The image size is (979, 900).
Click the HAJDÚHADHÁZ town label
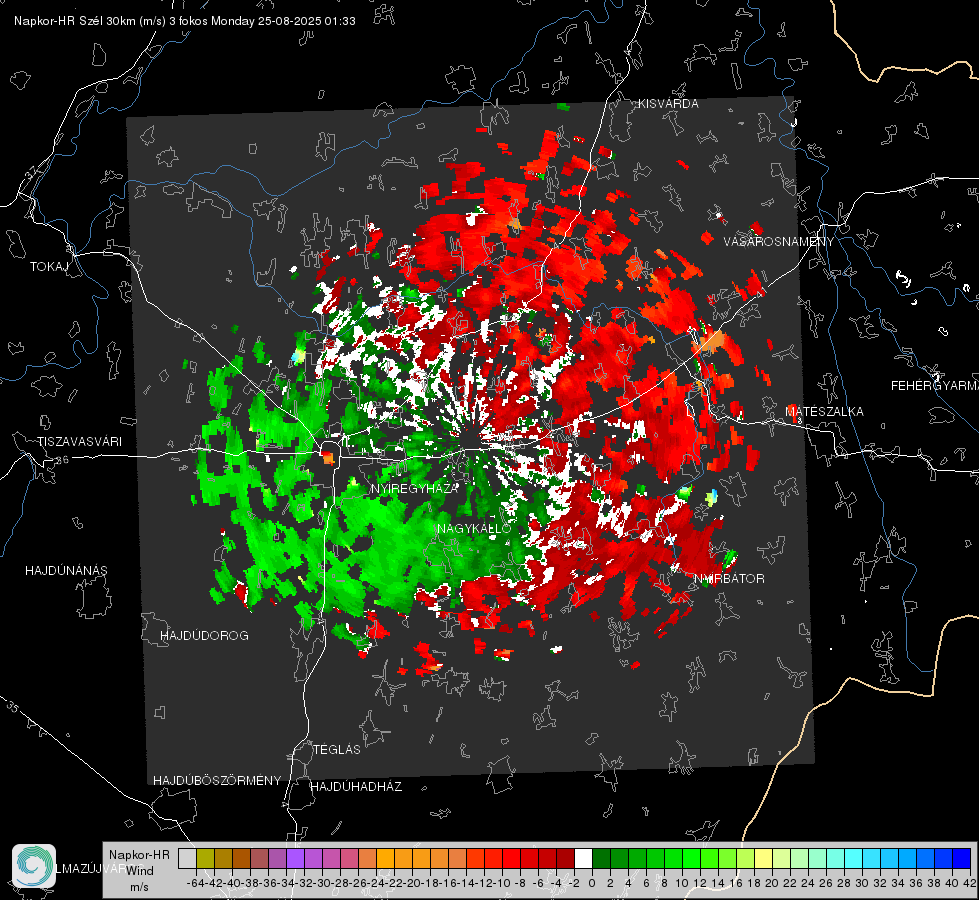click(356, 787)
